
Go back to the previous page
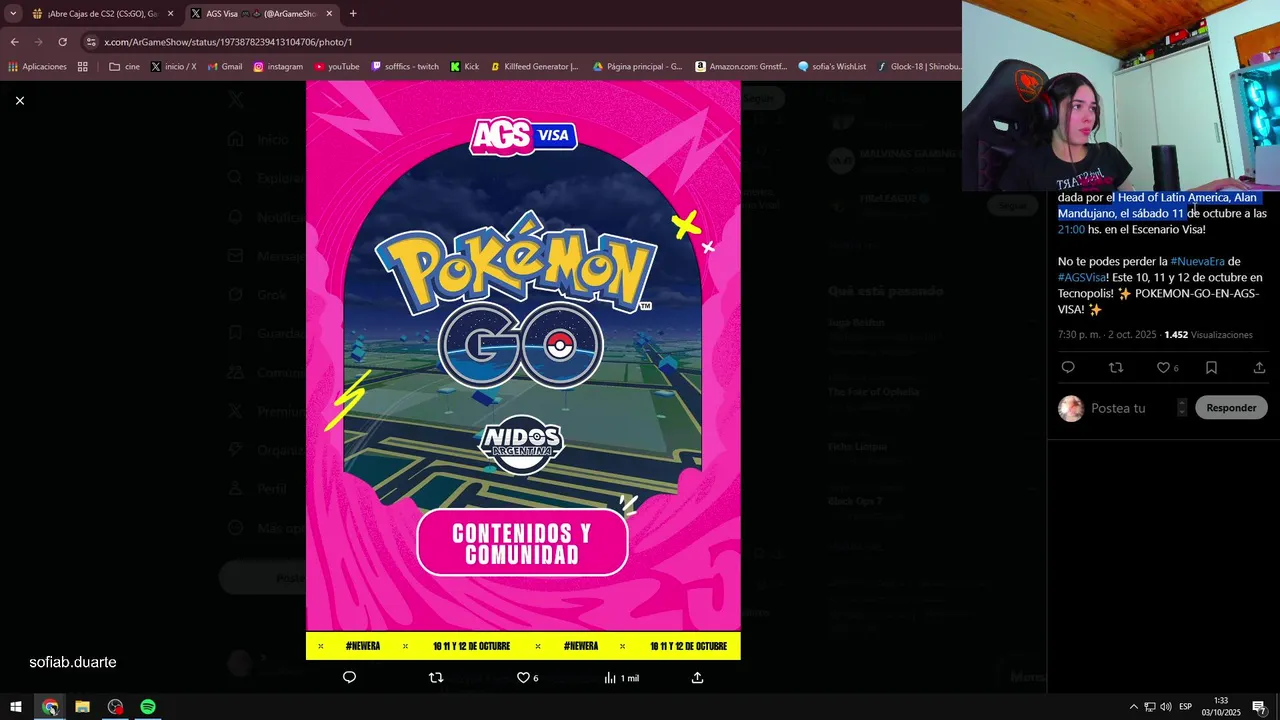(x=14, y=42)
